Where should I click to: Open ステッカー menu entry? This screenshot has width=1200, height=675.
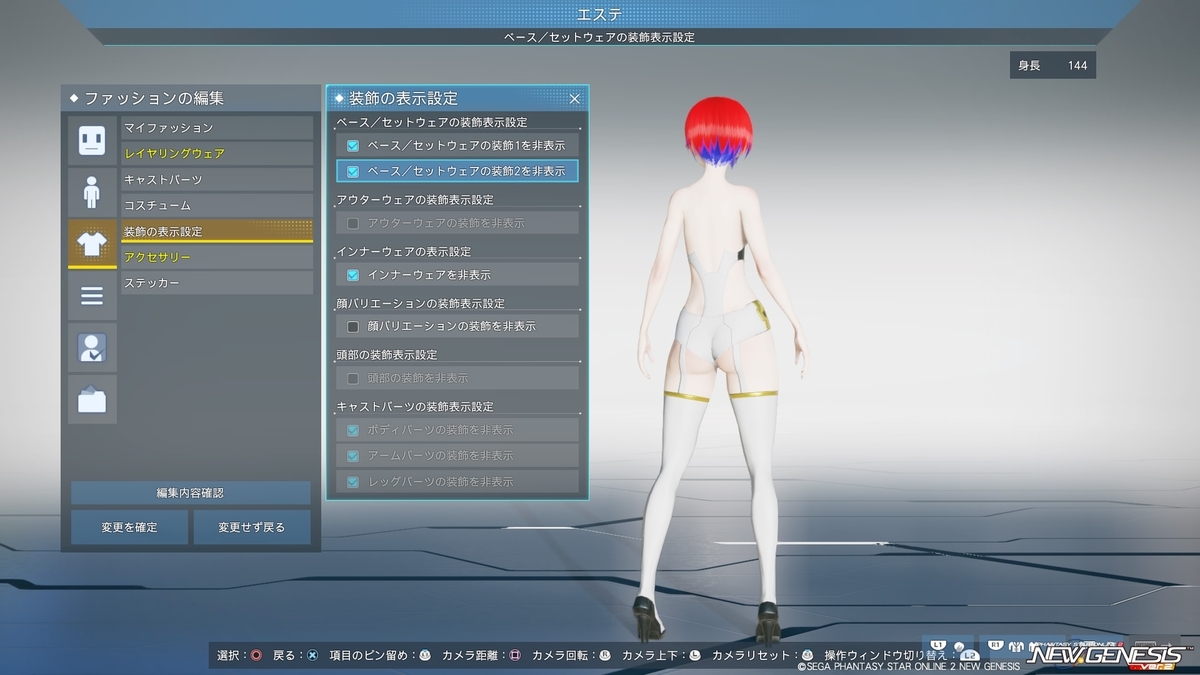tap(217, 283)
